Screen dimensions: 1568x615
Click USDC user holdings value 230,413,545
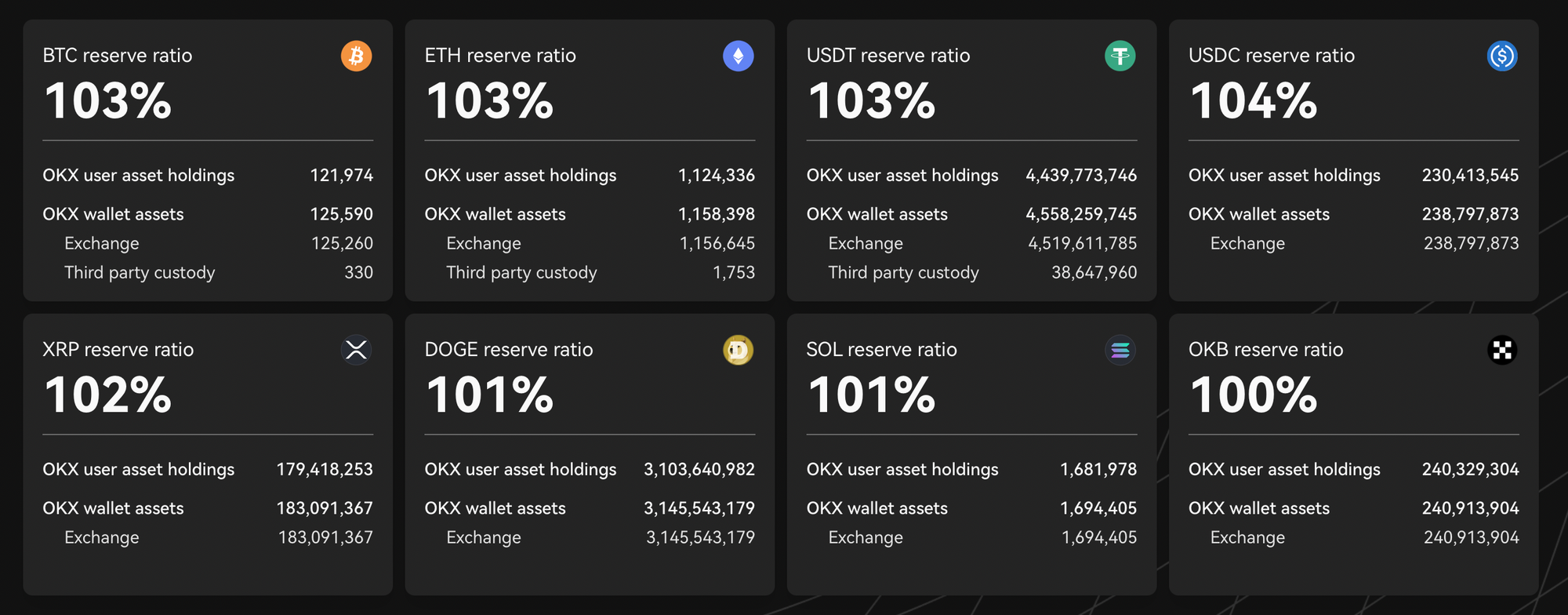[1471, 176]
